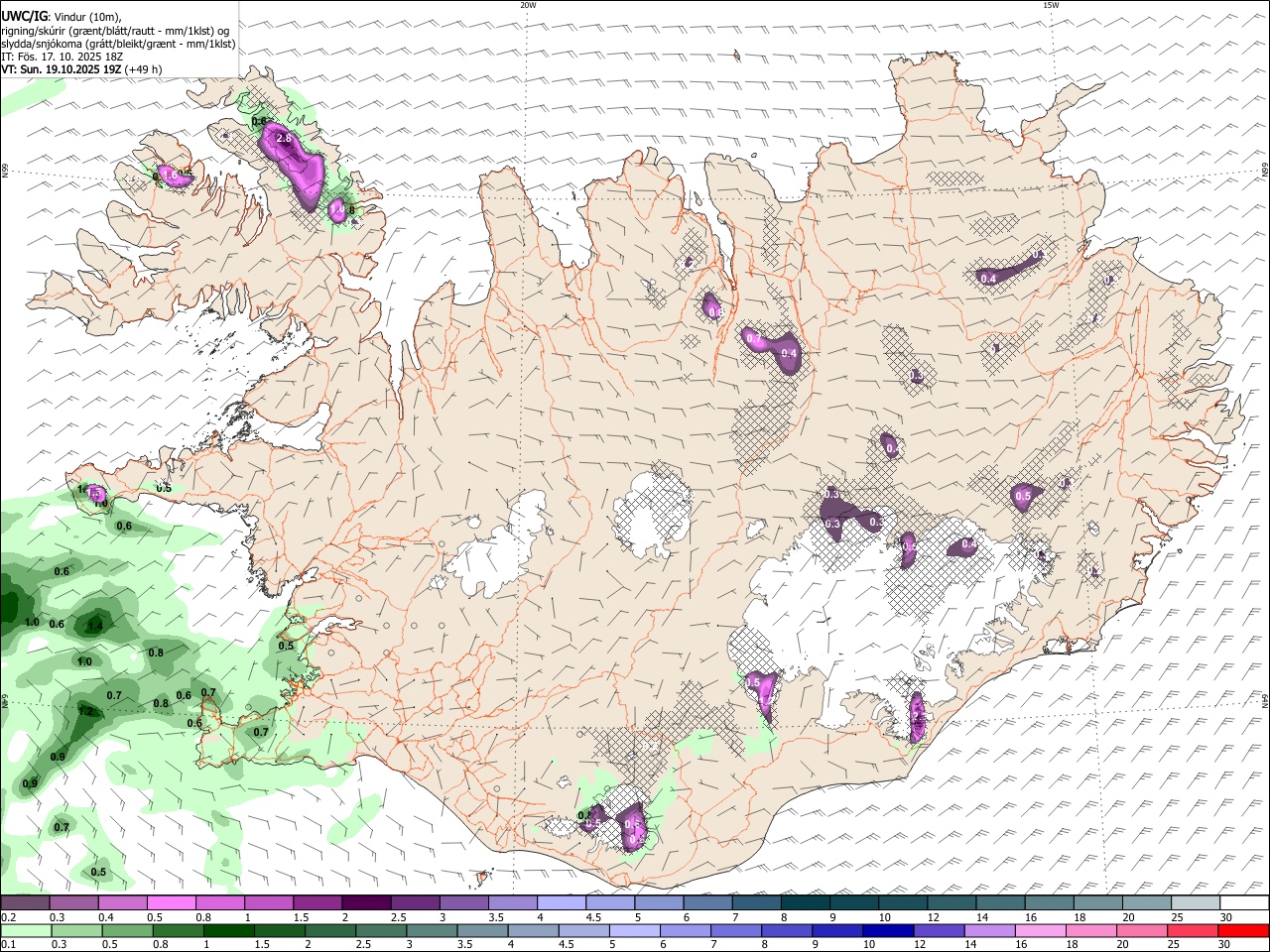
Task: Click the '0.1' label on the lower scale
Action: click(7, 945)
